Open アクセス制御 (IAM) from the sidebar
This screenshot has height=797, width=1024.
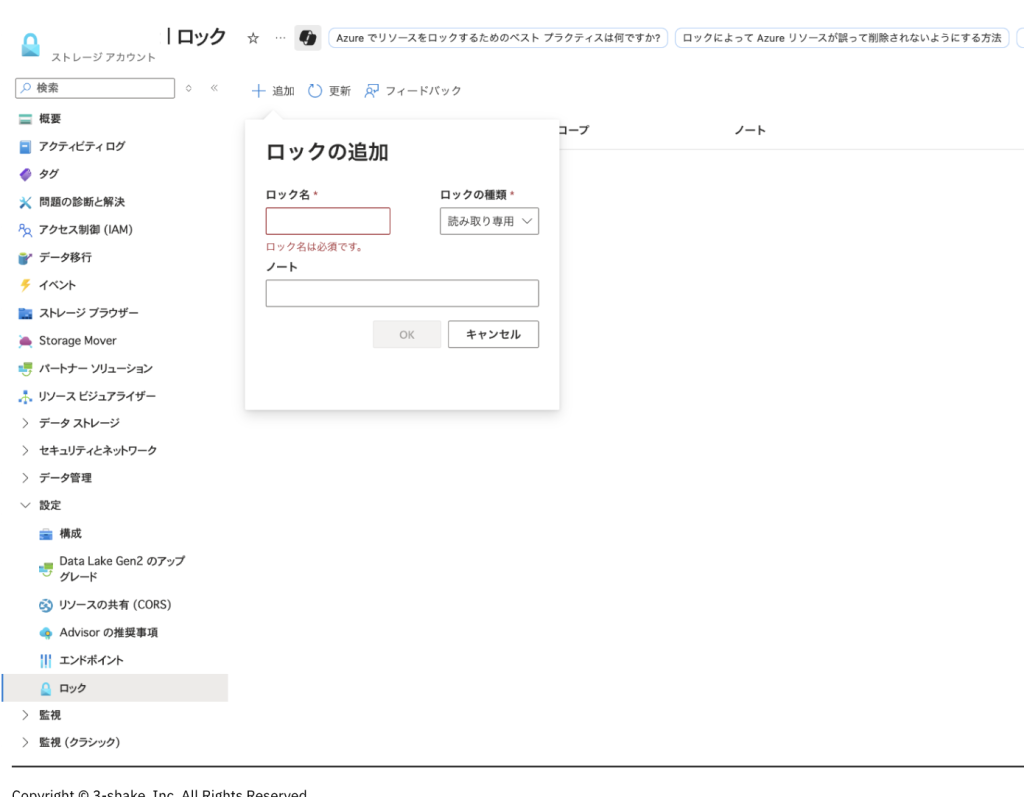pos(85,230)
